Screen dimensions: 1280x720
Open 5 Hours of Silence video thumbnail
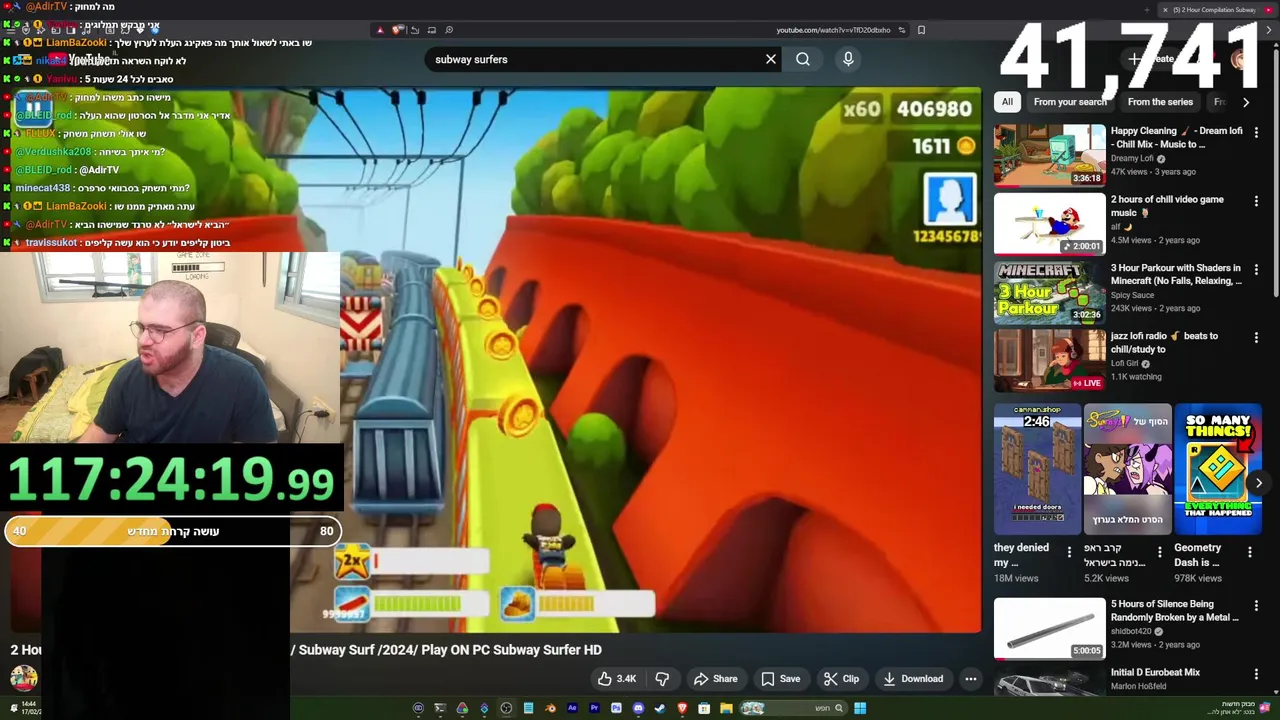pos(1049,627)
